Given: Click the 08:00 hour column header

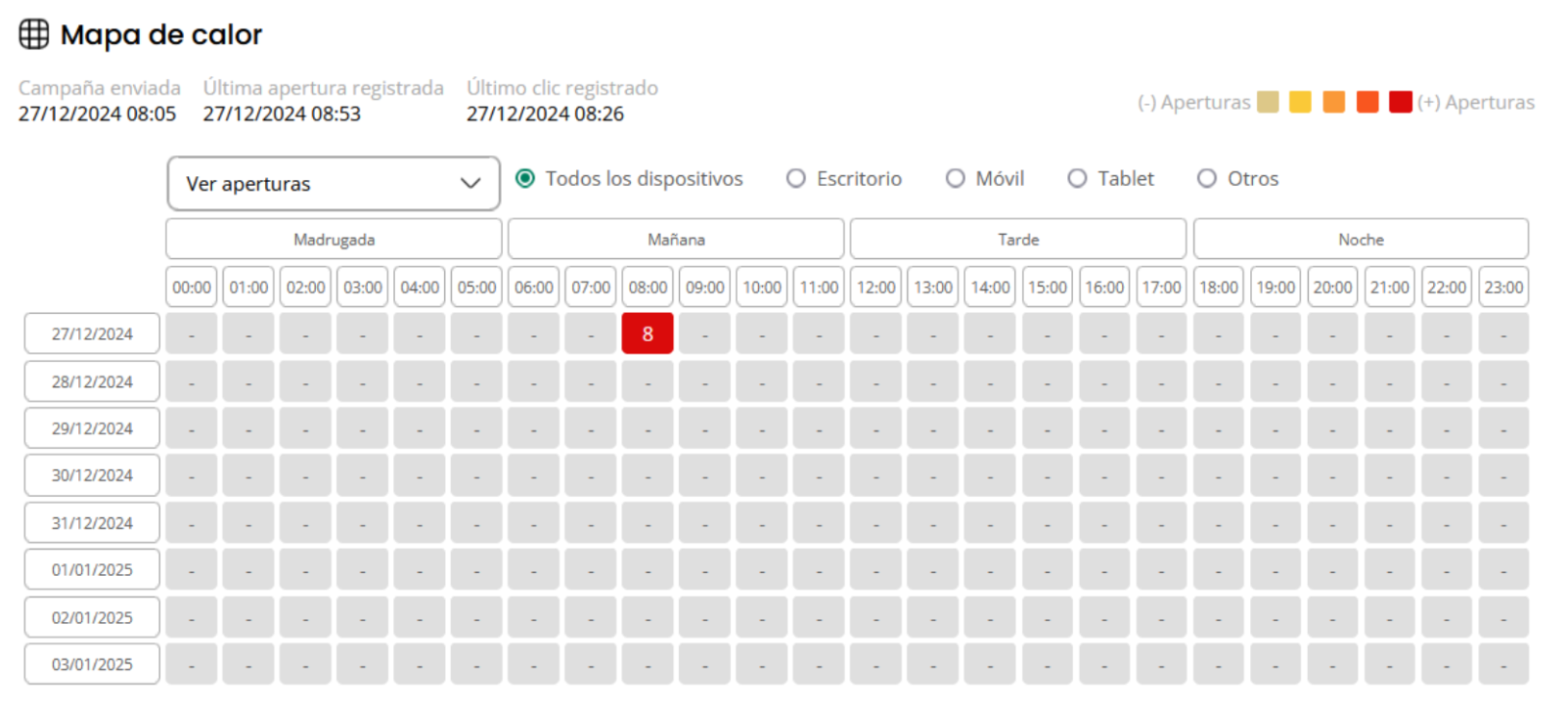Looking at the screenshot, I should pos(648,288).
